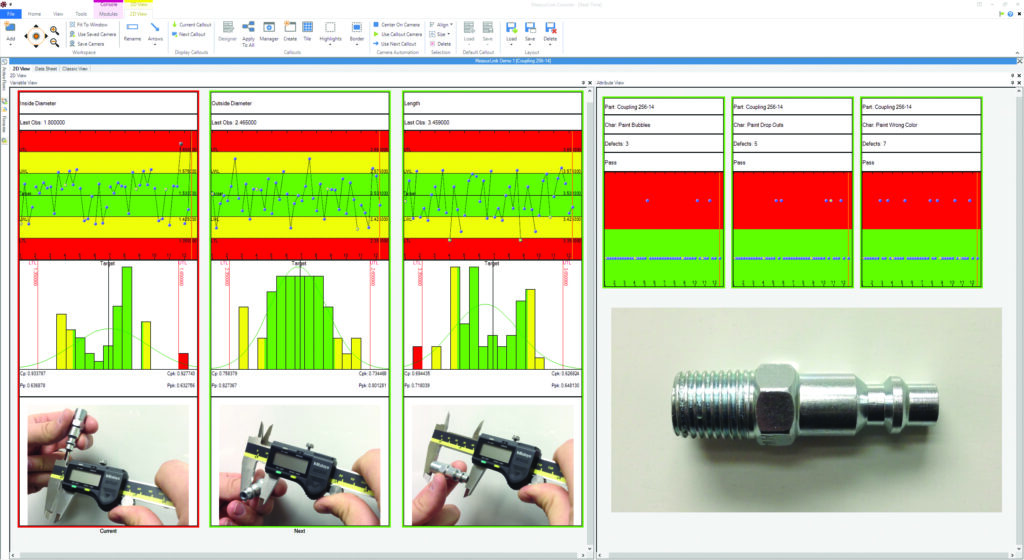The width and height of the screenshot is (1024, 560).
Task: Click the Paint Bubbles defect chart
Action: click(x=664, y=229)
